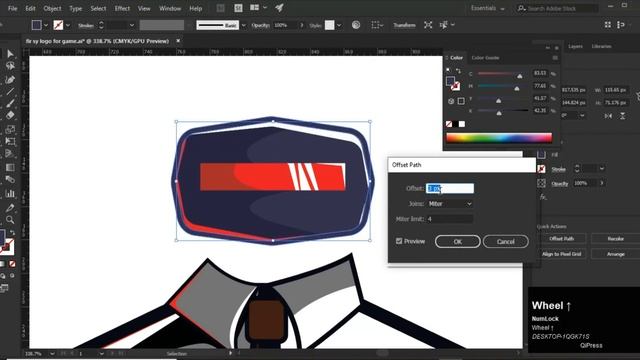Screen dimensions: 640x360
Task: Select the Gradient tool
Action: pos(10,167)
